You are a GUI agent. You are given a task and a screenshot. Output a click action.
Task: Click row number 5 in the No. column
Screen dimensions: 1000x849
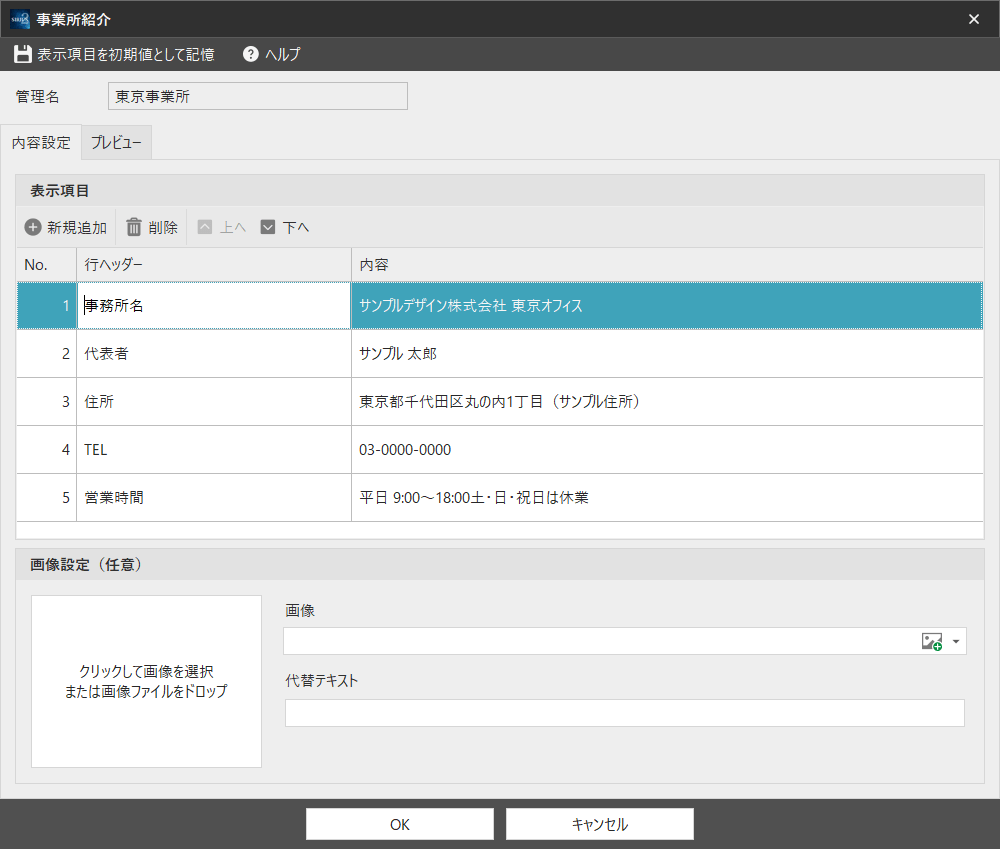pyautogui.click(x=47, y=498)
